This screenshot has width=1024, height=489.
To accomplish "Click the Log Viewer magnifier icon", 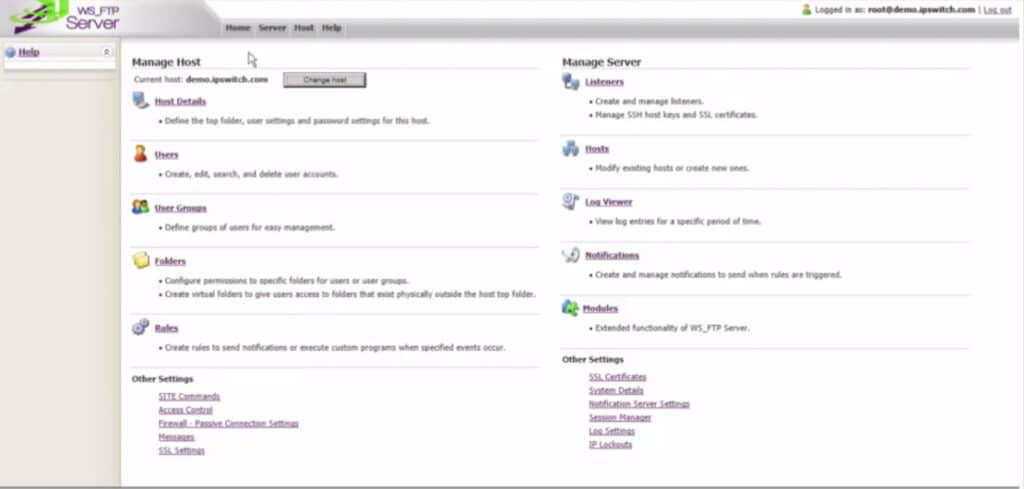I will [x=570, y=201].
